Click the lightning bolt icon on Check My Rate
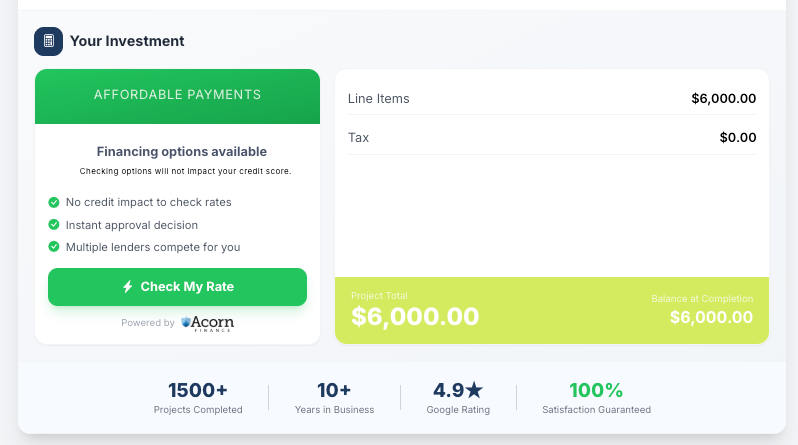 128,287
